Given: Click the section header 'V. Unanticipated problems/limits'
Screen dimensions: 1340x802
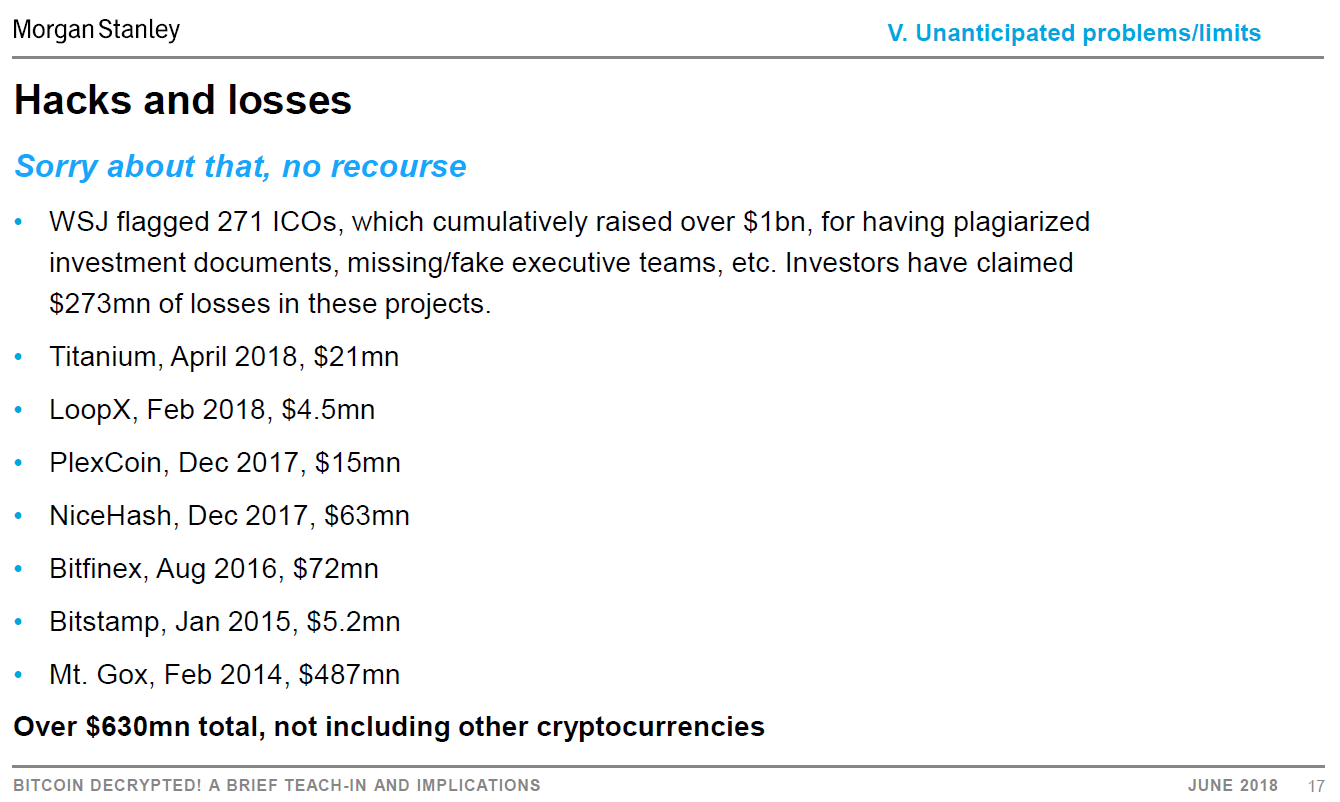Looking at the screenshot, I should pos(1073,33).
